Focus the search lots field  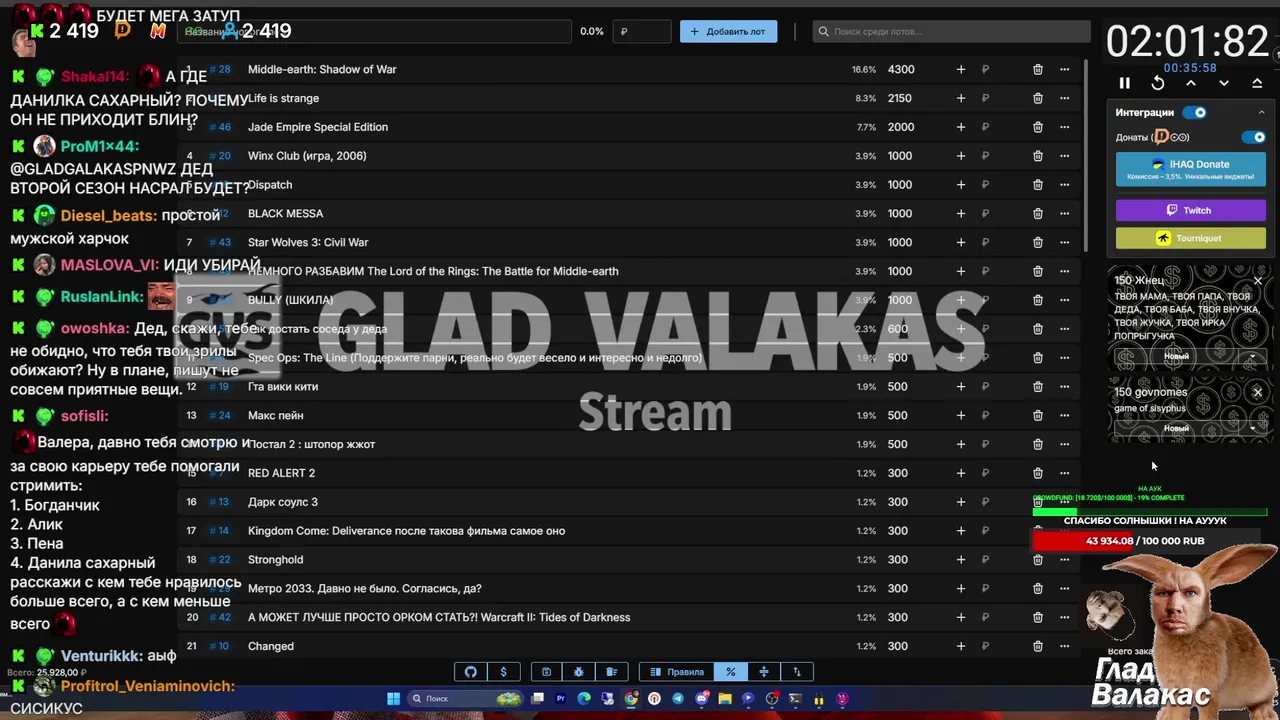click(950, 32)
